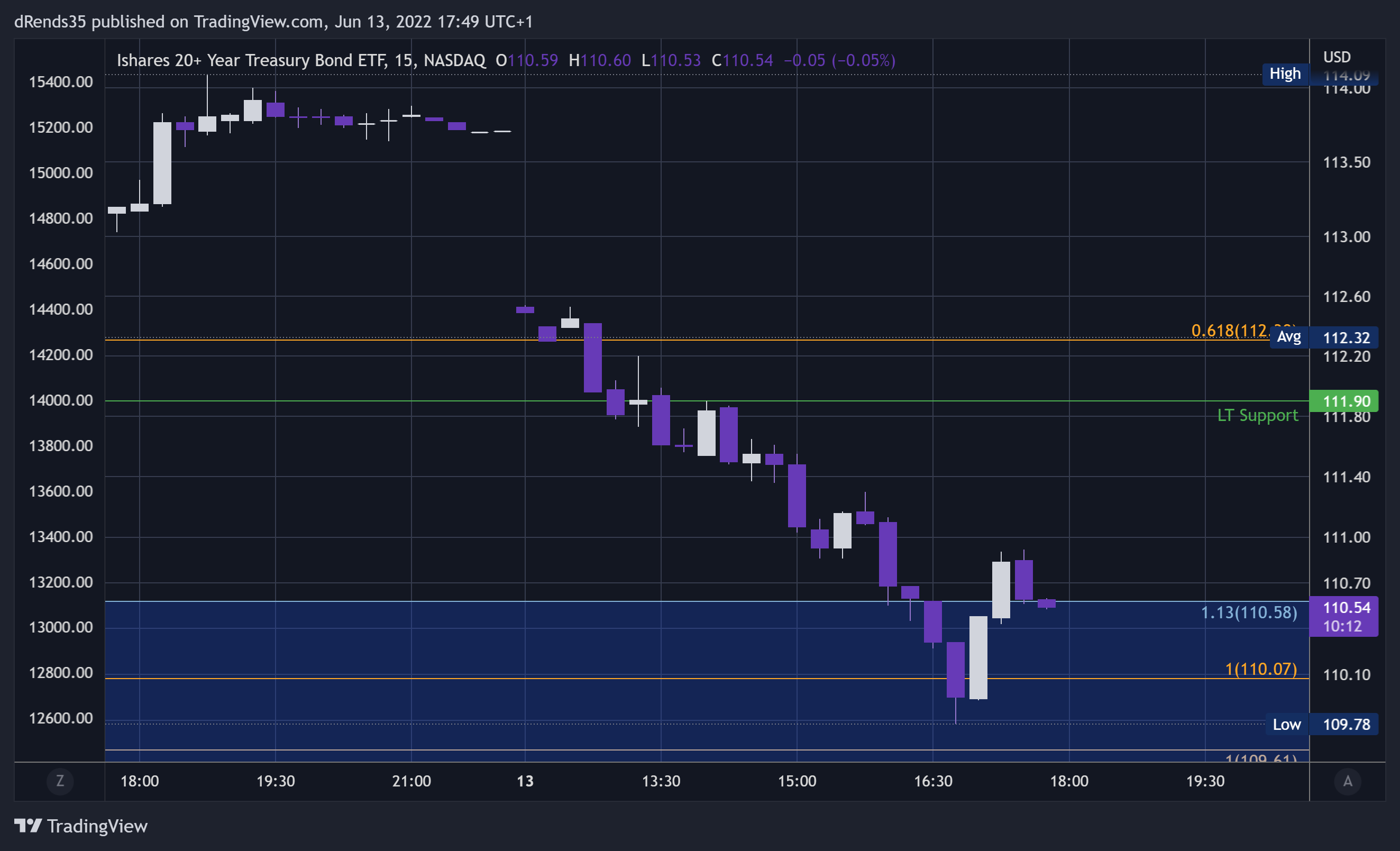The height and width of the screenshot is (851, 1400).
Task: Click the 13 date marker on time axis
Action: coord(525,781)
